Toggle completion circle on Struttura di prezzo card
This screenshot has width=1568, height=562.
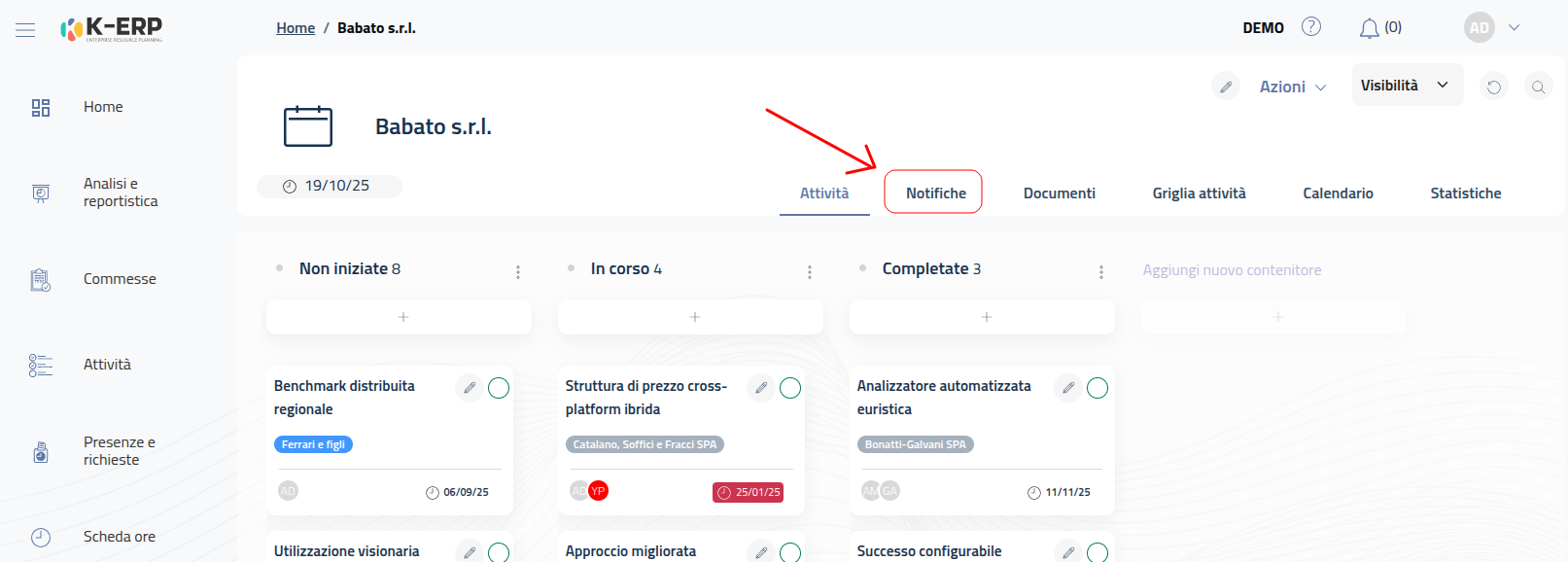coord(790,388)
